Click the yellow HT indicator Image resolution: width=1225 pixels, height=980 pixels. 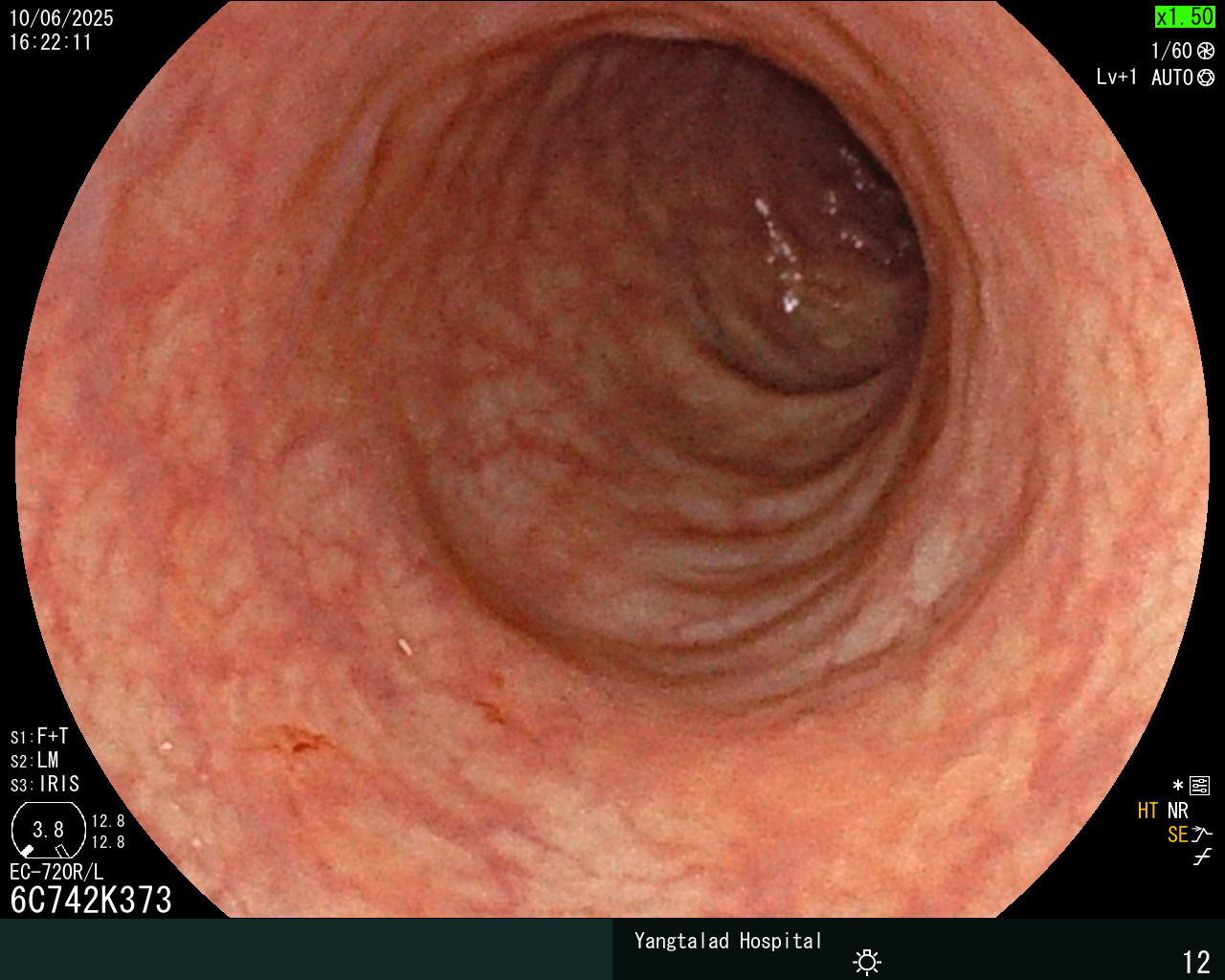point(1148,811)
